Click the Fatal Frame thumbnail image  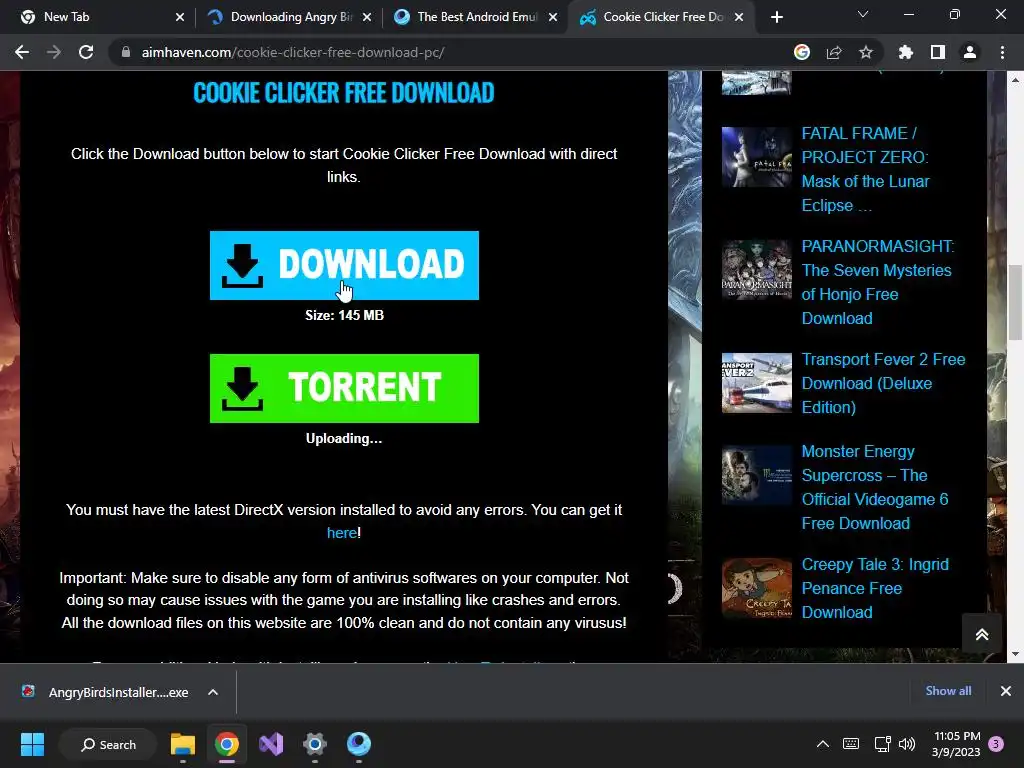pyautogui.click(x=756, y=157)
